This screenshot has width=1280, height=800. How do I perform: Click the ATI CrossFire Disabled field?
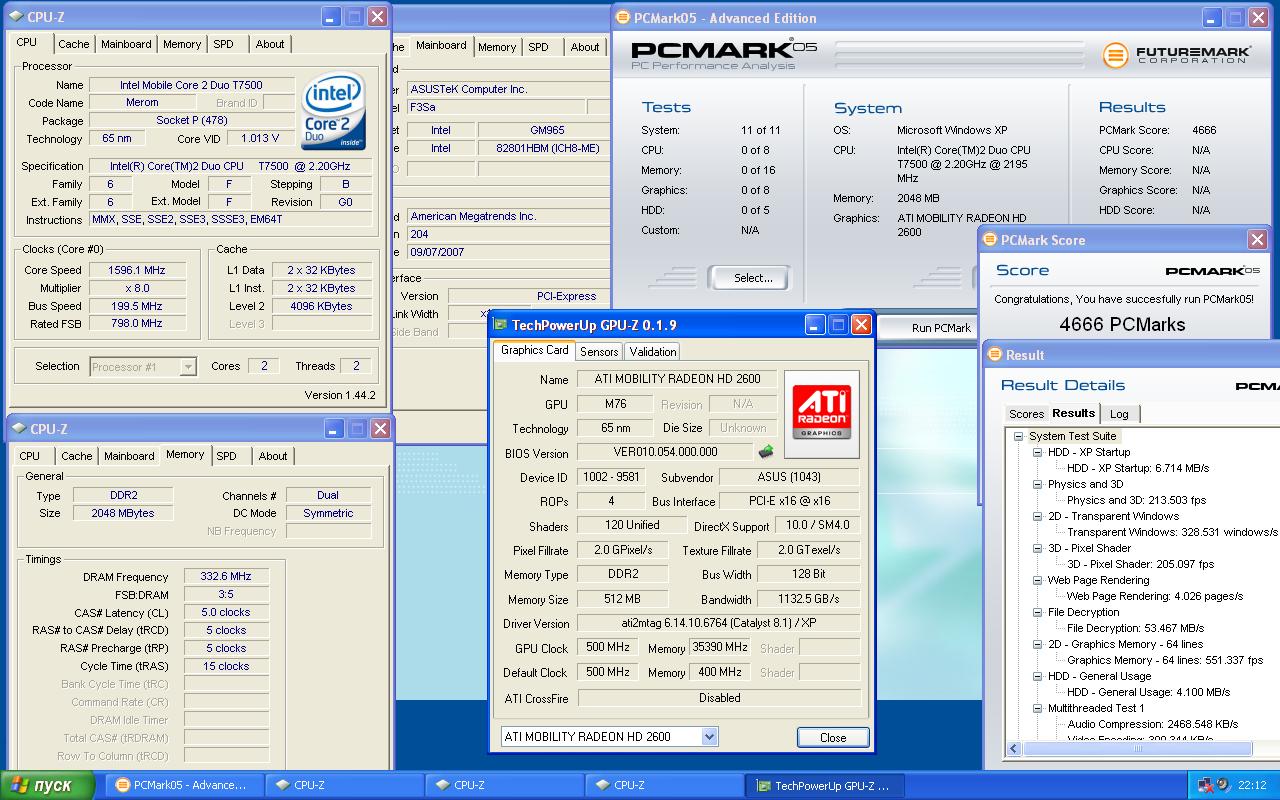(x=719, y=698)
